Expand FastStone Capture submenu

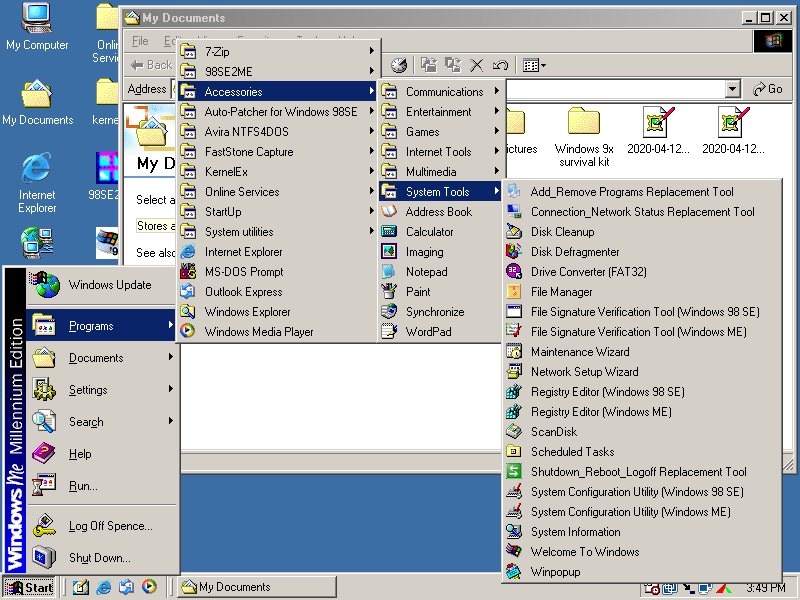coord(277,152)
